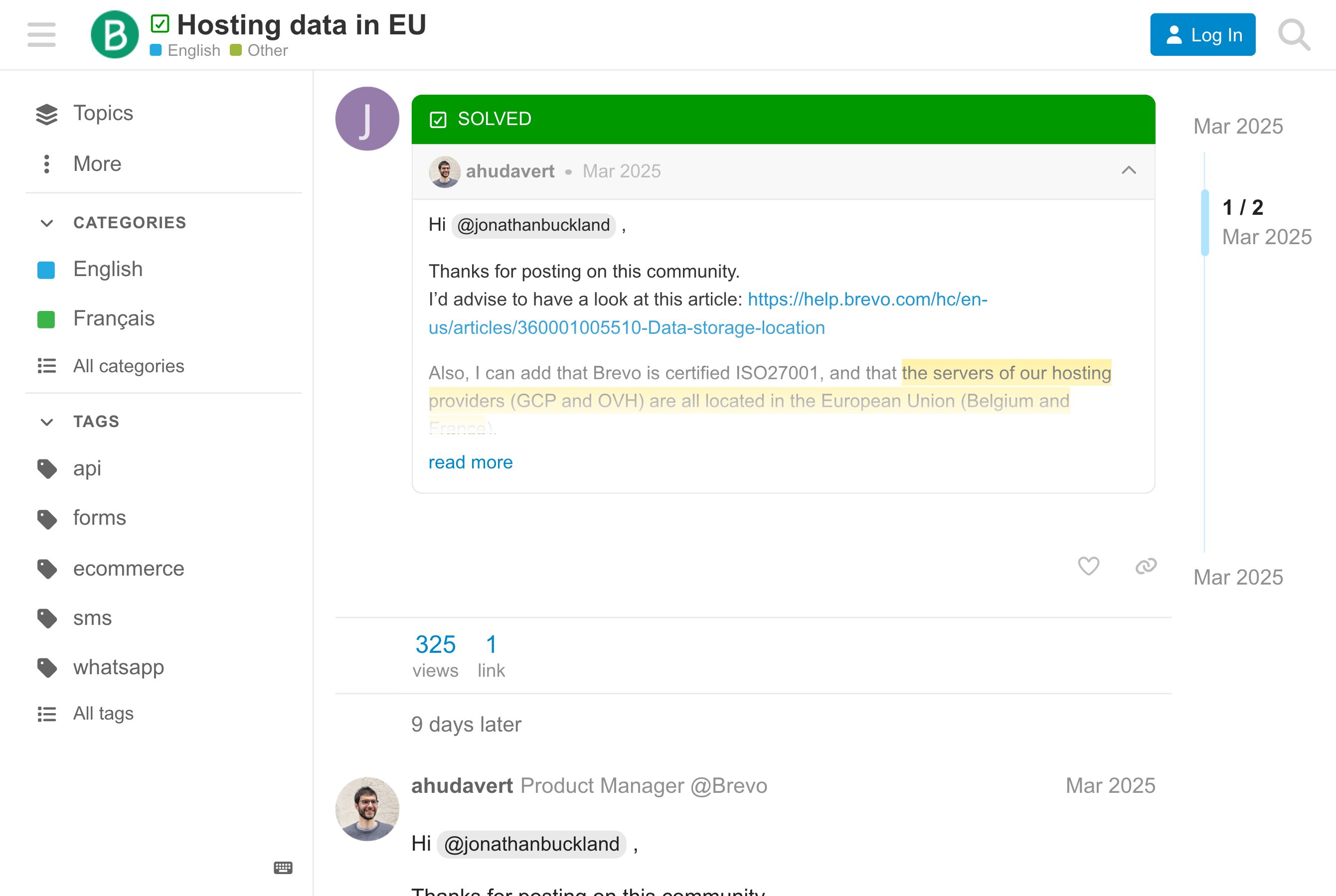This screenshot has height=896, width=1336.
Task: Select the blue English category swatch
Action: [46, 270]
